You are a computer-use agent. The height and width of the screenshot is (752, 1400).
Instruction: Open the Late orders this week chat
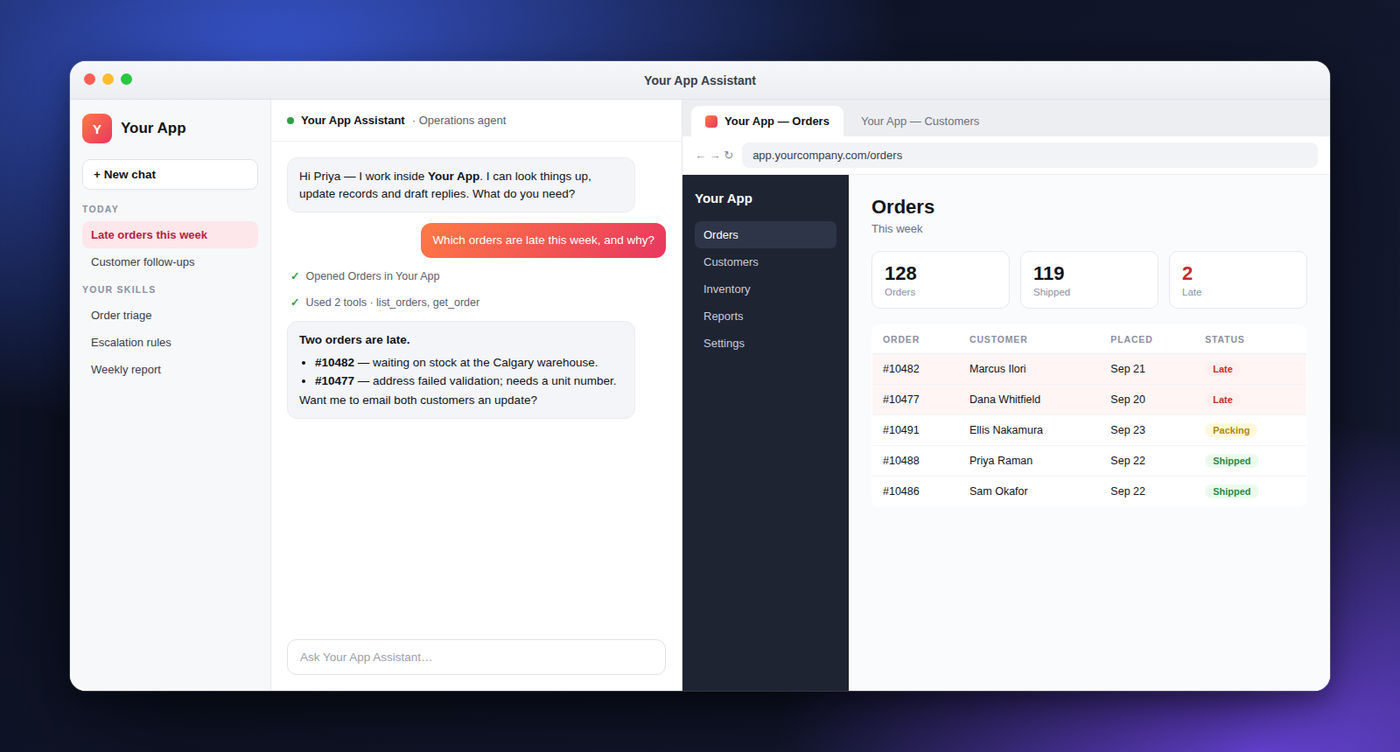[x=170, y=235]
